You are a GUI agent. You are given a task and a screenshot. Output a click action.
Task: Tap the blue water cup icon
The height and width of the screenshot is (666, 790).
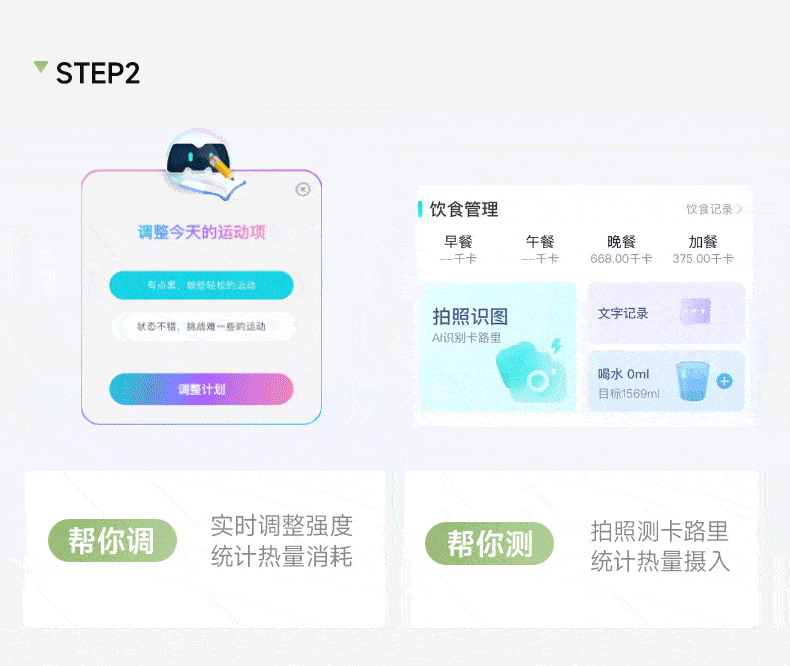click(693, 381)
